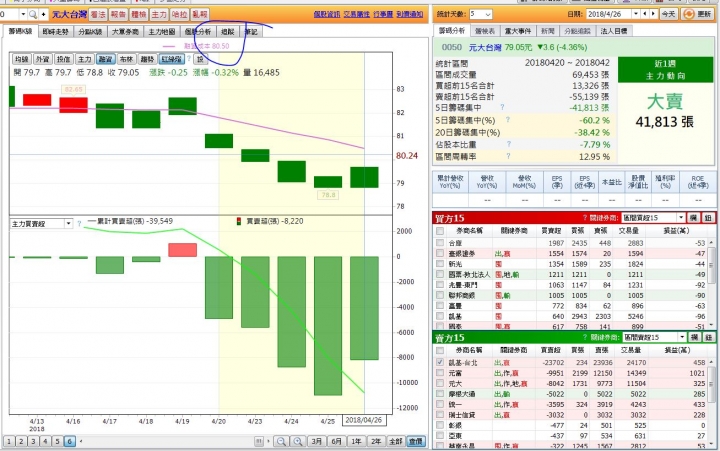Open the date picker dropdown arrow
Viewport: 720px width, 451px height.
(636, 14)
